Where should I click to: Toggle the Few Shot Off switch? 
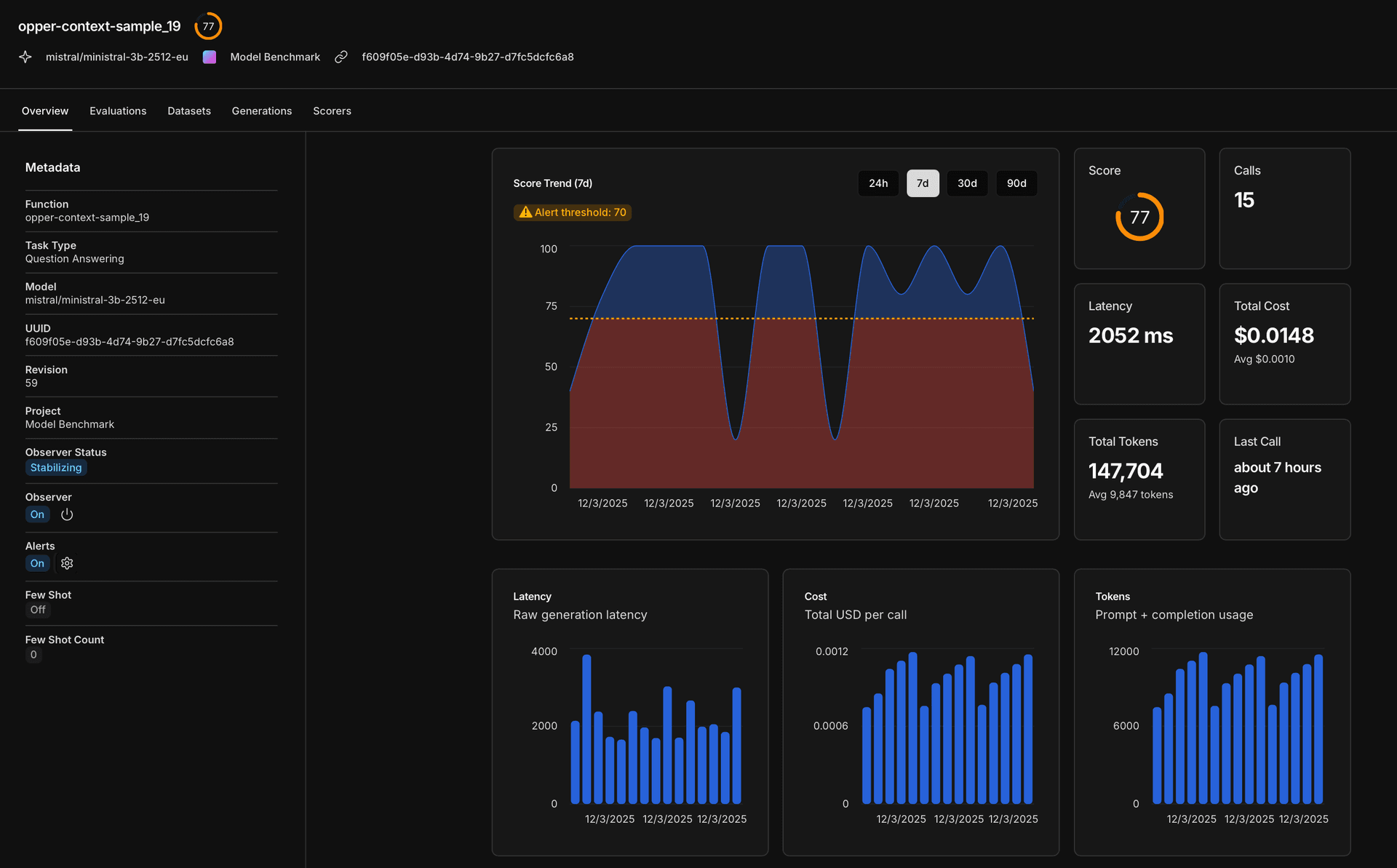(x=38, y=610)
